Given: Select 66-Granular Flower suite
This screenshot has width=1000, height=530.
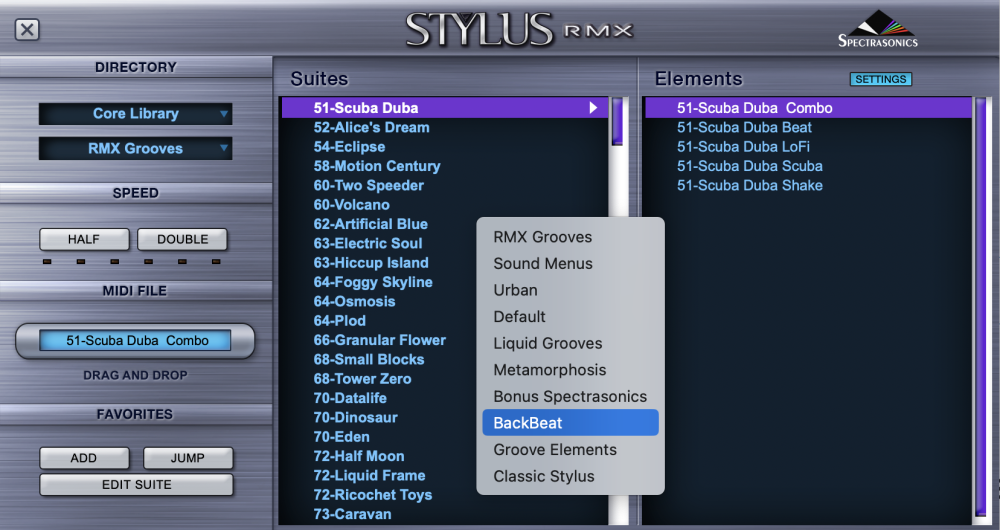Looking at the screenshot, I should pos(379,340).
